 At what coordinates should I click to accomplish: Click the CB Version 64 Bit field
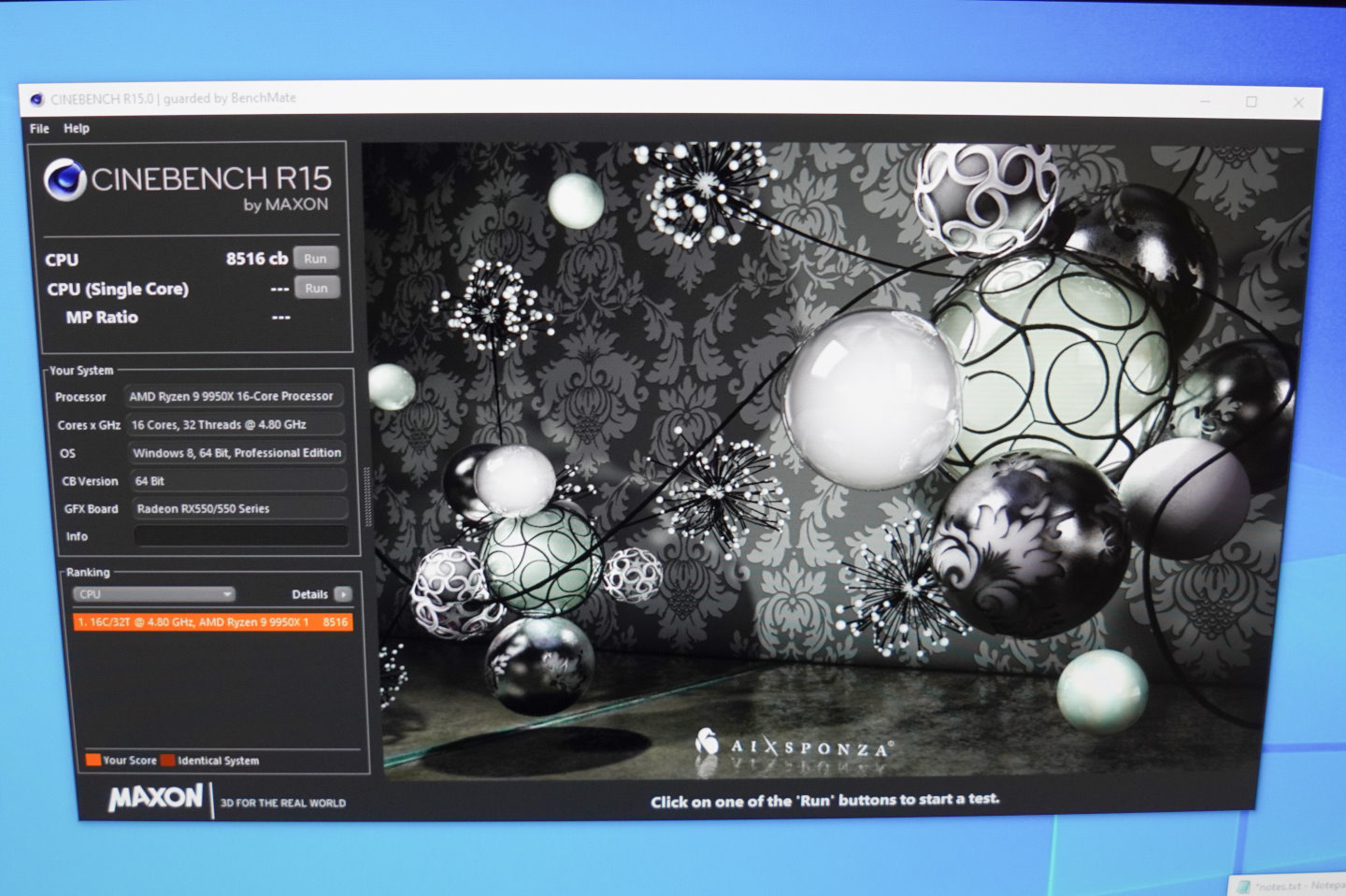point(238,480)
